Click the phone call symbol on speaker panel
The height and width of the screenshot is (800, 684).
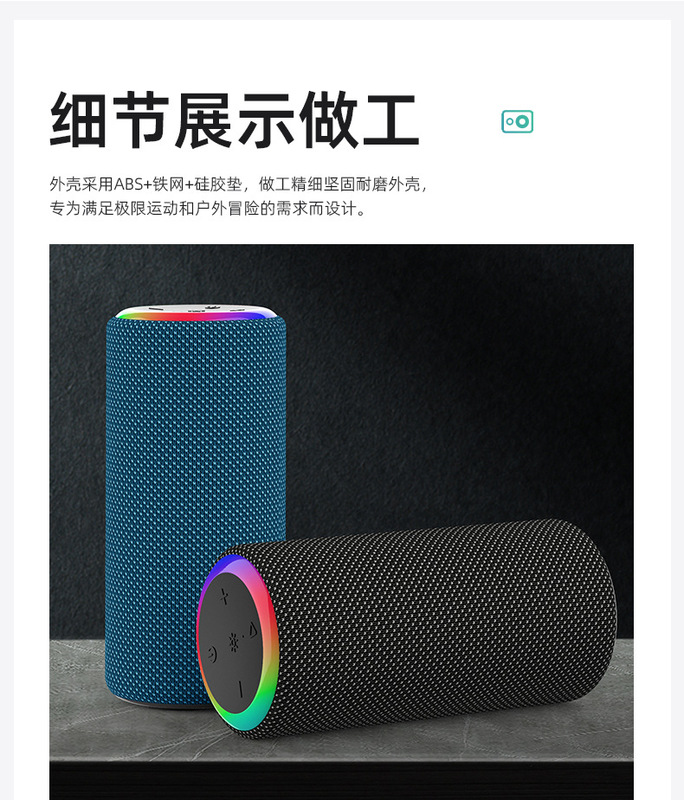click(212, 655)
